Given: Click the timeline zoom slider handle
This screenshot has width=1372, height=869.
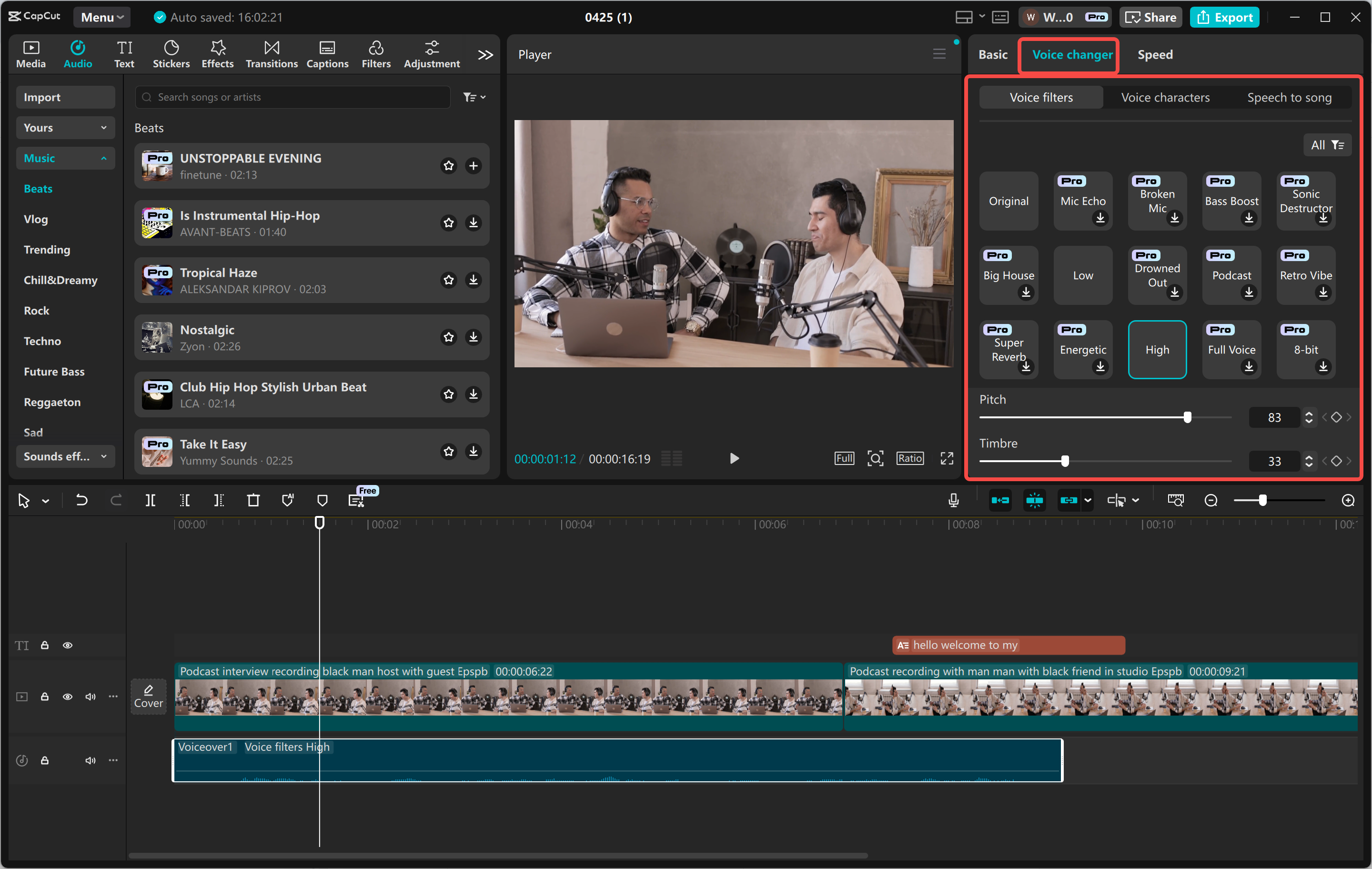Looking at the screenshot, I should (x=1262, y=500).
